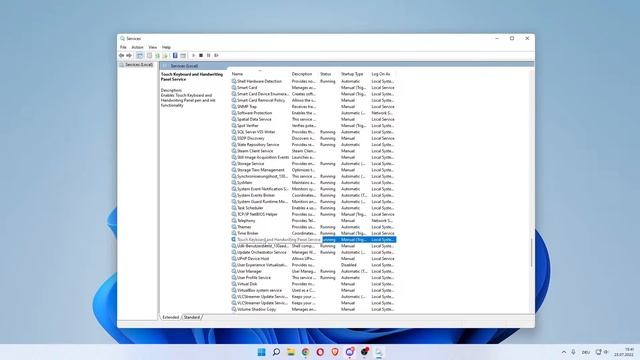Select the Spot Verifier service
Screen dimensions: 640x360
pos(313,126)
